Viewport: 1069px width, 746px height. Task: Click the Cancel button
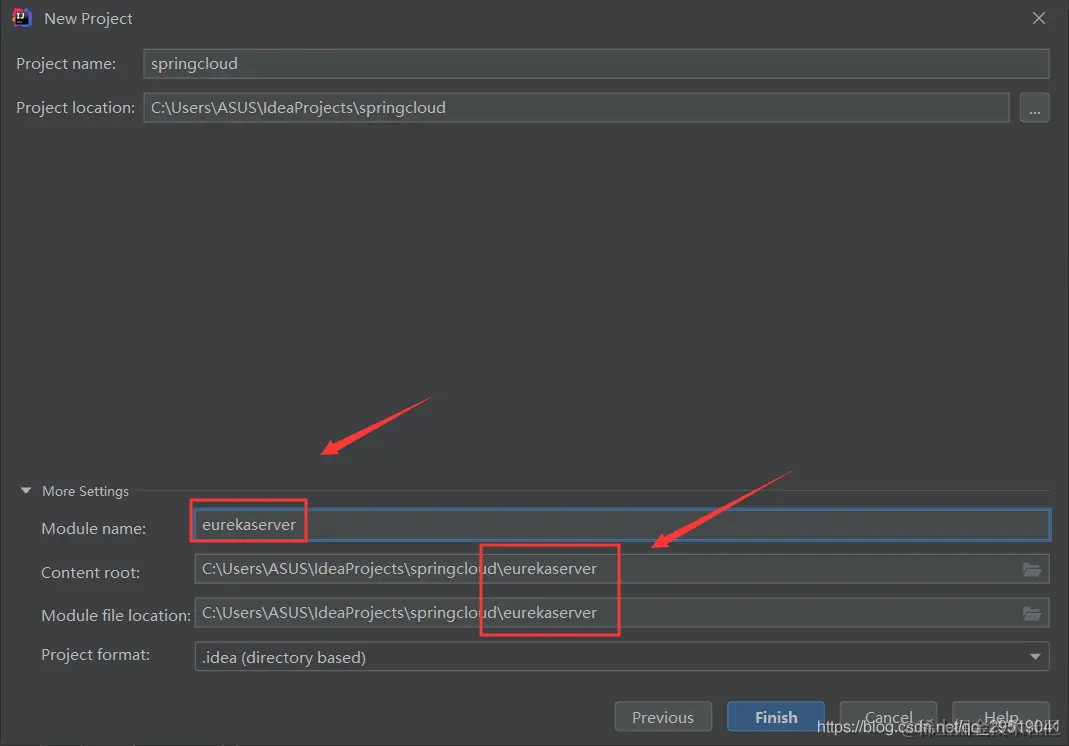point(888,717)
